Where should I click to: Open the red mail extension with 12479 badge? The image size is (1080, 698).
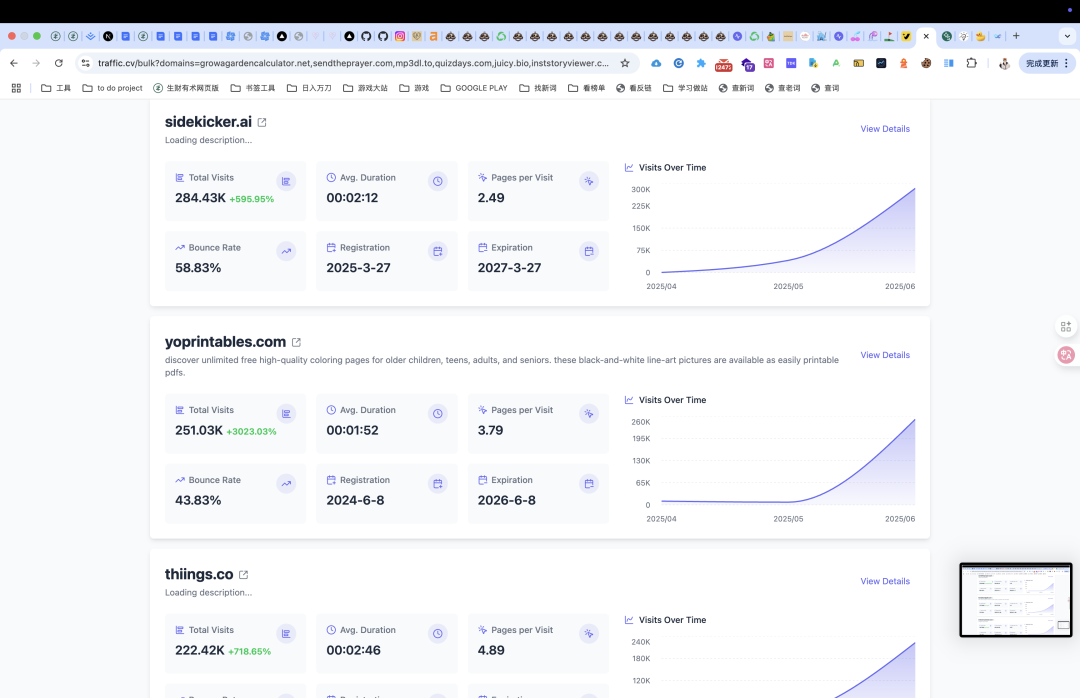click(723, 64)
